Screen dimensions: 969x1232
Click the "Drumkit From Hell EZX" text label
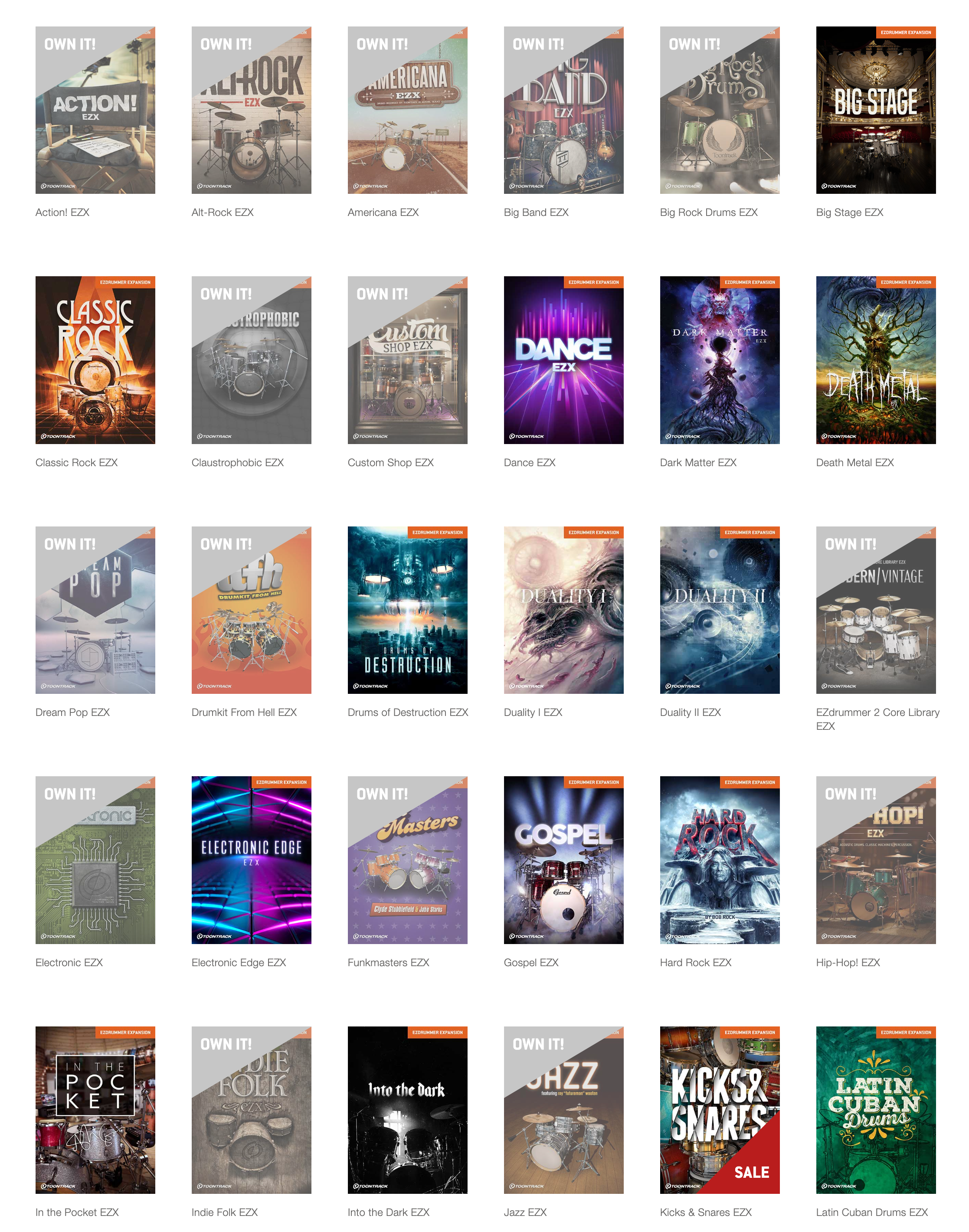tap(244, 712)
